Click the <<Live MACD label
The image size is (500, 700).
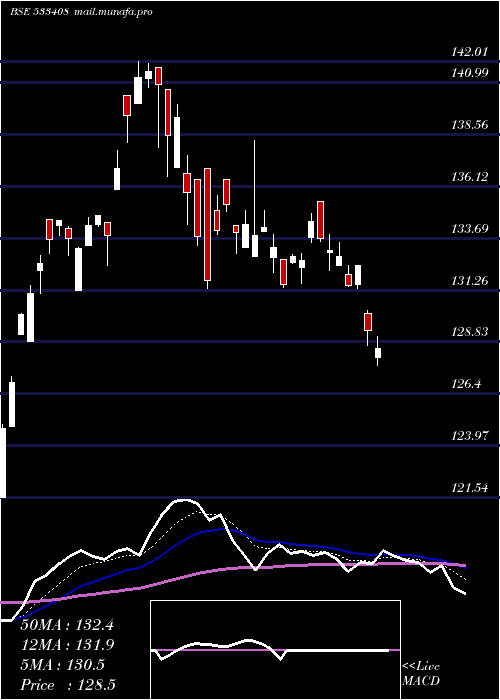[x=421, y=673]
